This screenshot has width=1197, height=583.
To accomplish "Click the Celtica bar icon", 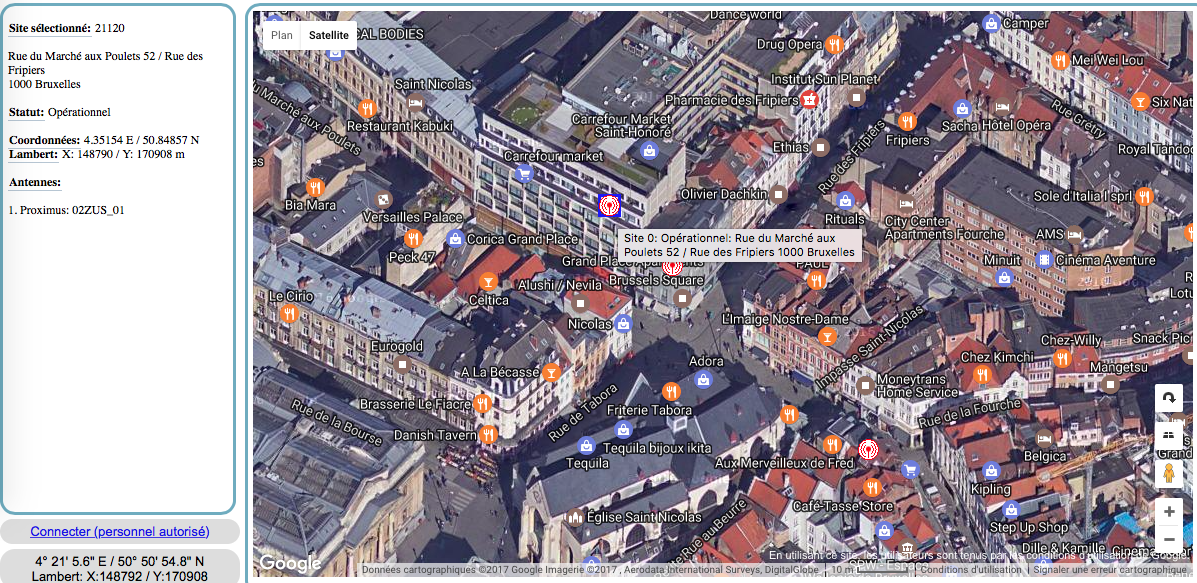I will click(x=488, y=282).
